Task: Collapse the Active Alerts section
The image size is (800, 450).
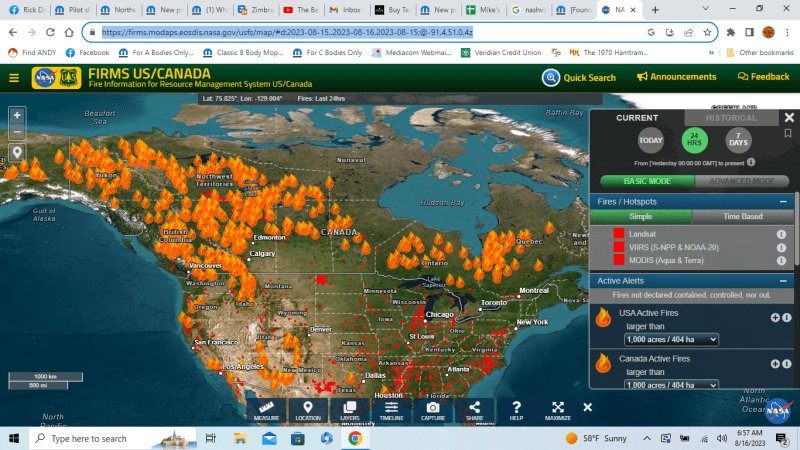Action: pyautogui.click(x=783, y=281)
